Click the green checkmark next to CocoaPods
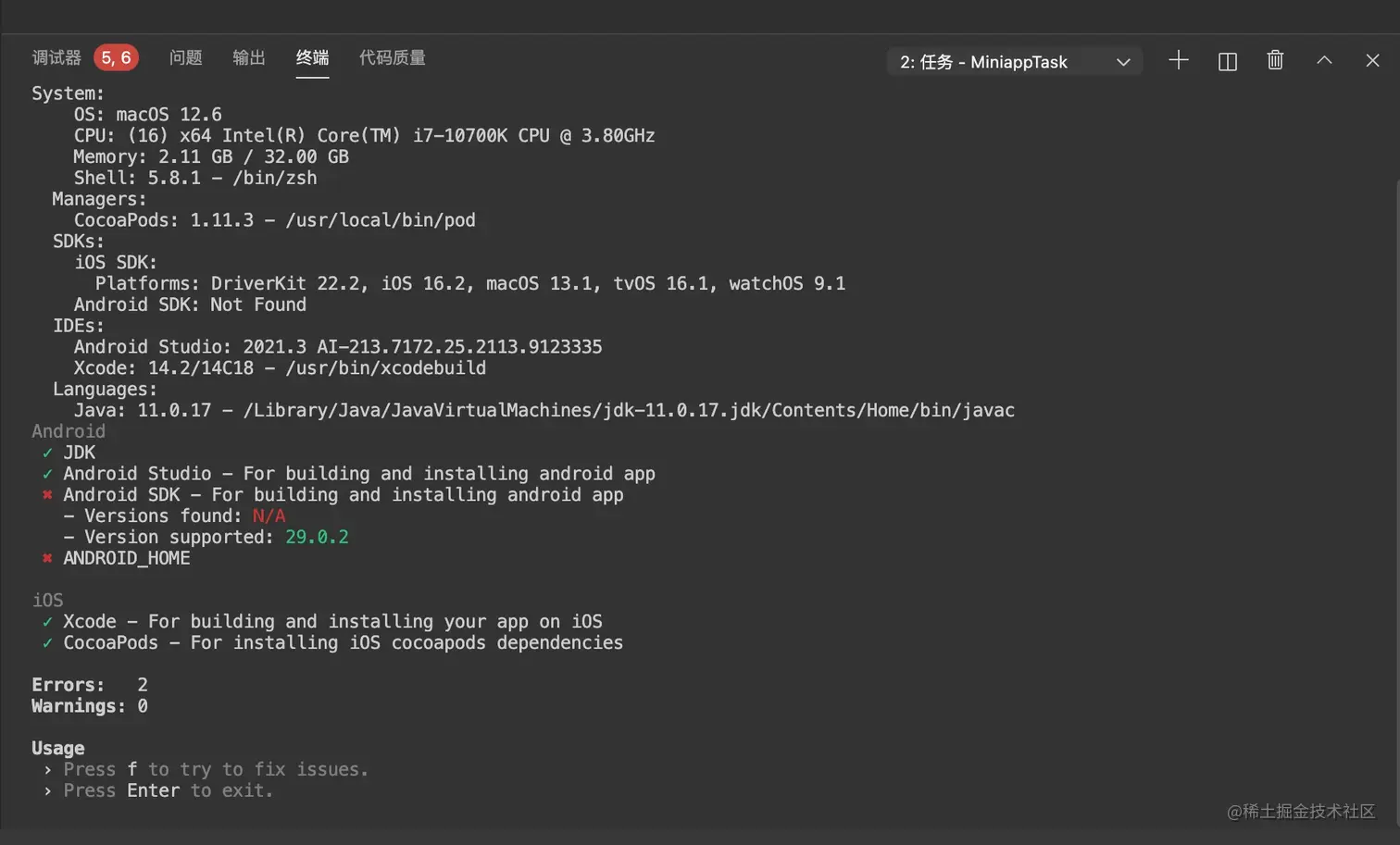This screenshot has height=845, width=1400. pyautogui.click(x=47, y=643)
